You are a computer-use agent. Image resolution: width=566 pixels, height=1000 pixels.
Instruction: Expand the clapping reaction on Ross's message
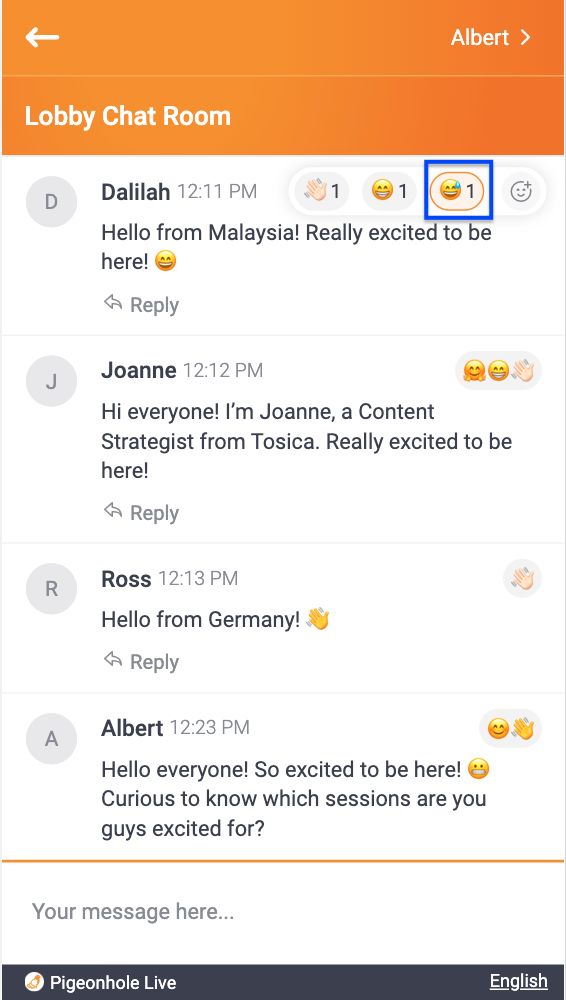click(x=523, y=579)
